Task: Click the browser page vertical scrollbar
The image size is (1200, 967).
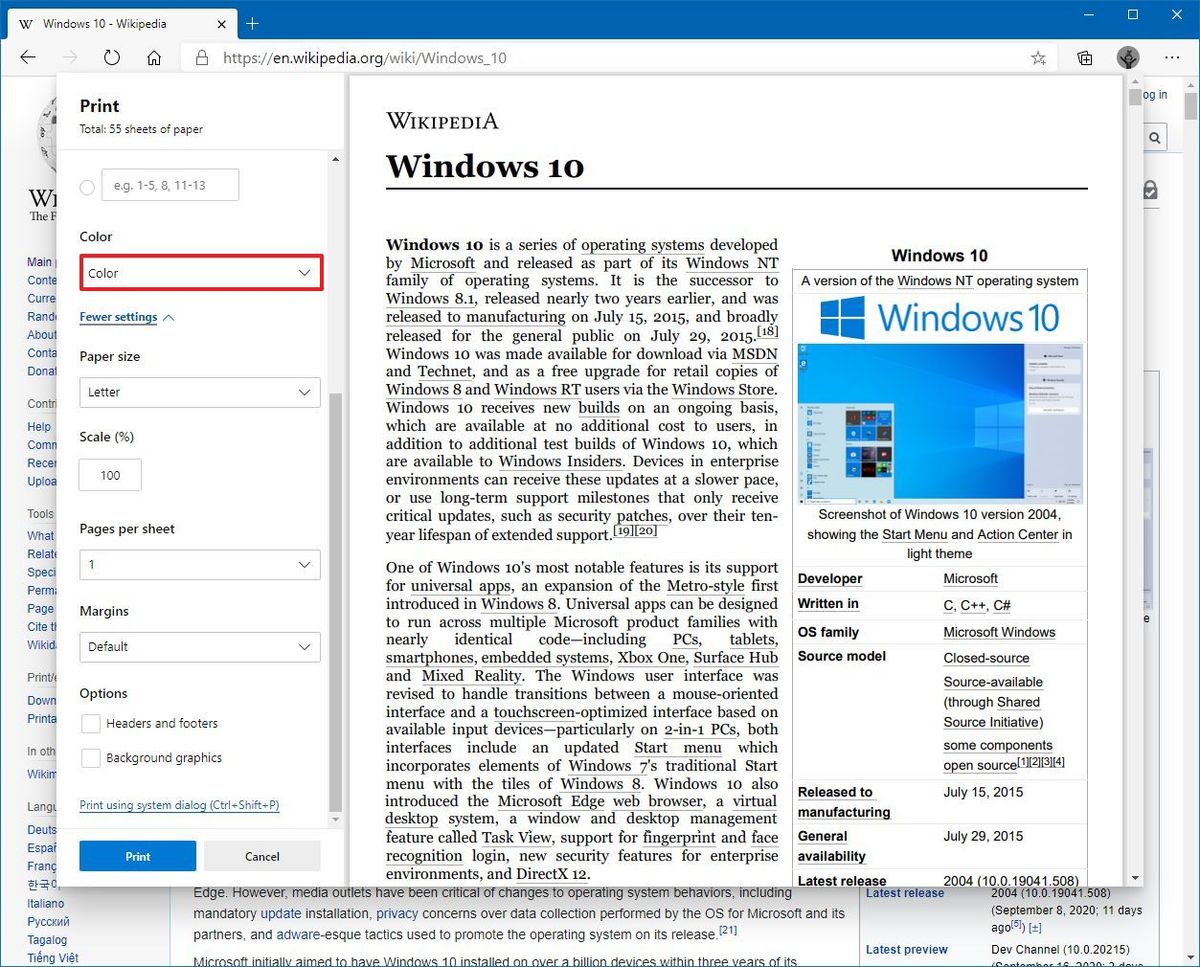Action: (1190, 106)
